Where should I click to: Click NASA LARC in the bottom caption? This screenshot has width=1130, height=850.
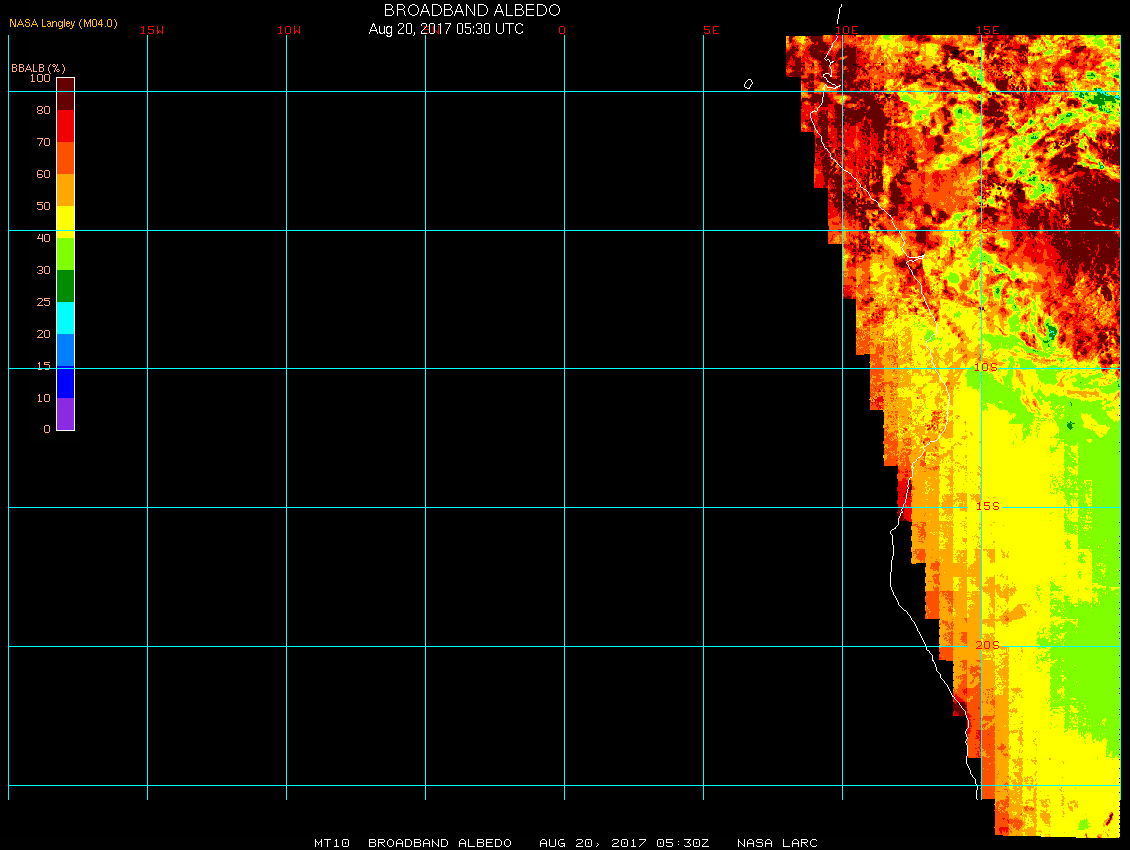(777, 843)
